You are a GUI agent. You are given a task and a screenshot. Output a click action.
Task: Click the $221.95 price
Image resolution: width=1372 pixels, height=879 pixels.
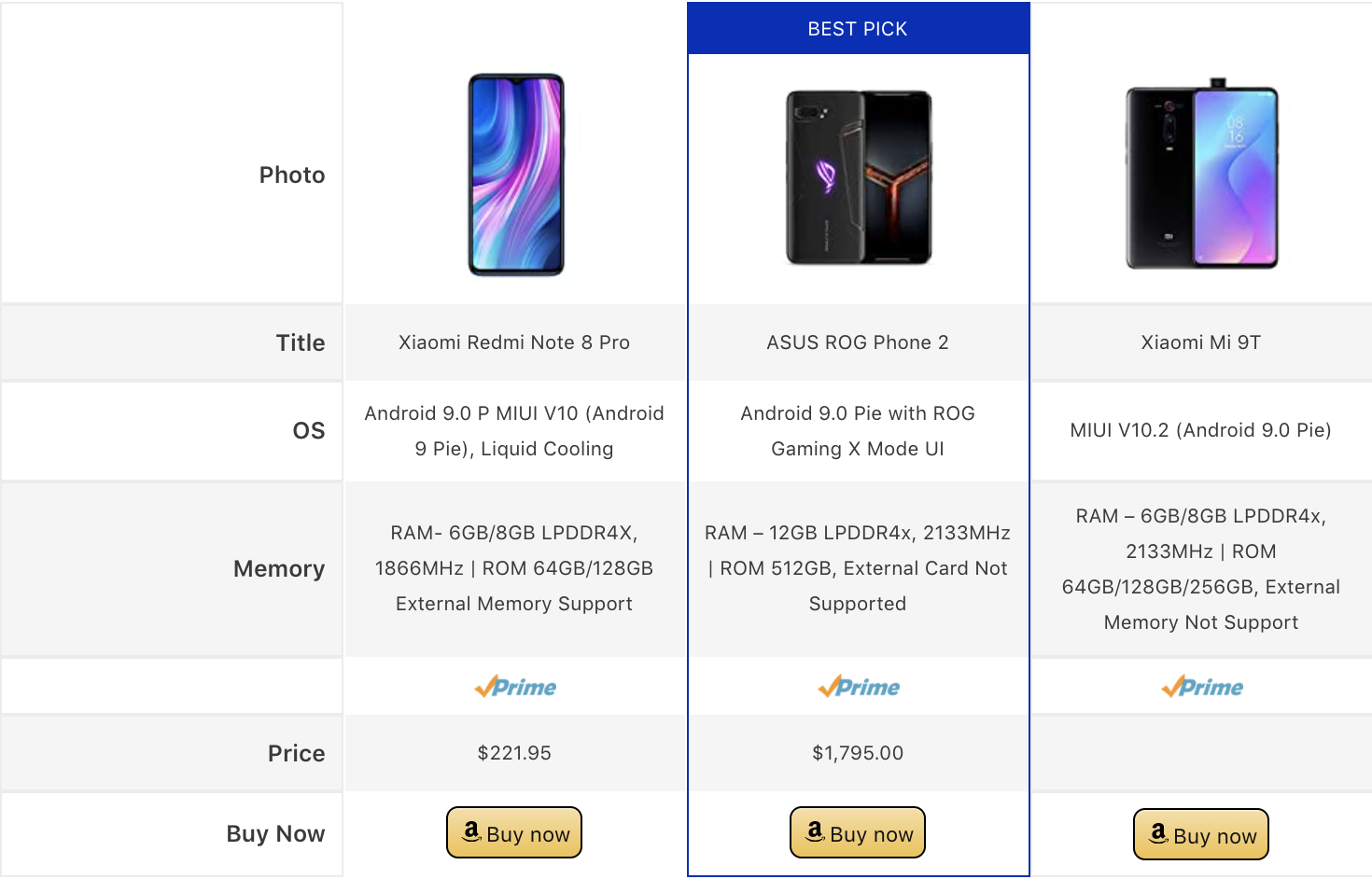[x=514, y=753]
